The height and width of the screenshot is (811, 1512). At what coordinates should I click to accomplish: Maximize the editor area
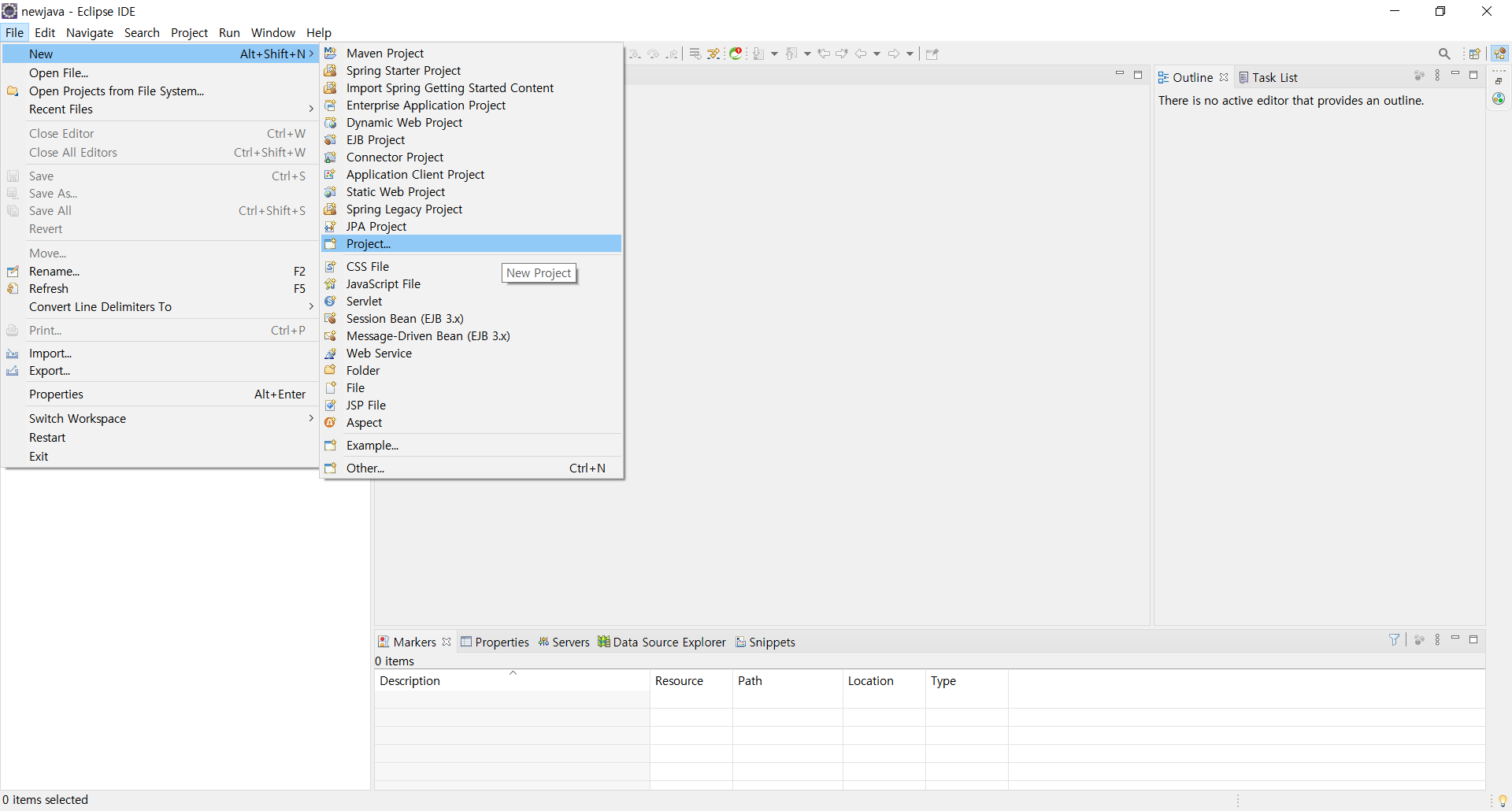pos(1138,75)
